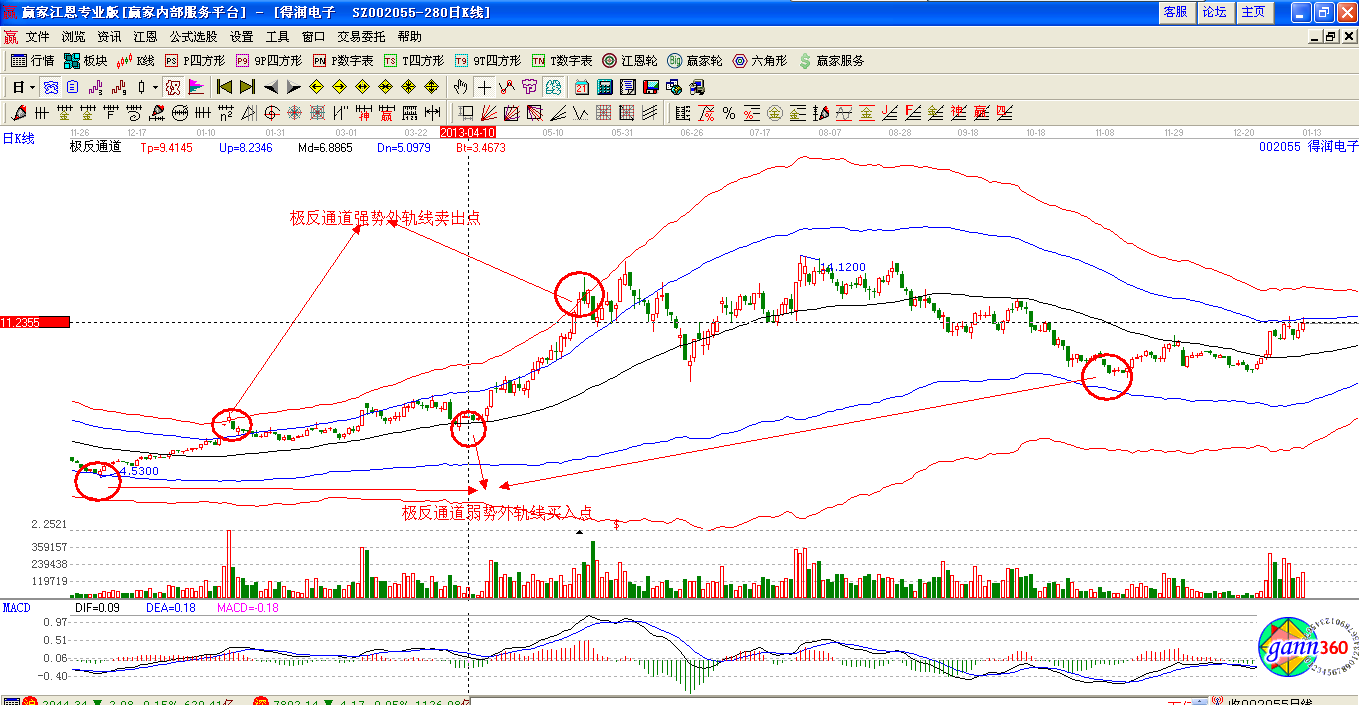
Task: Open the 六角形 hexagon chart tool
Action: [x=759, y=61]
